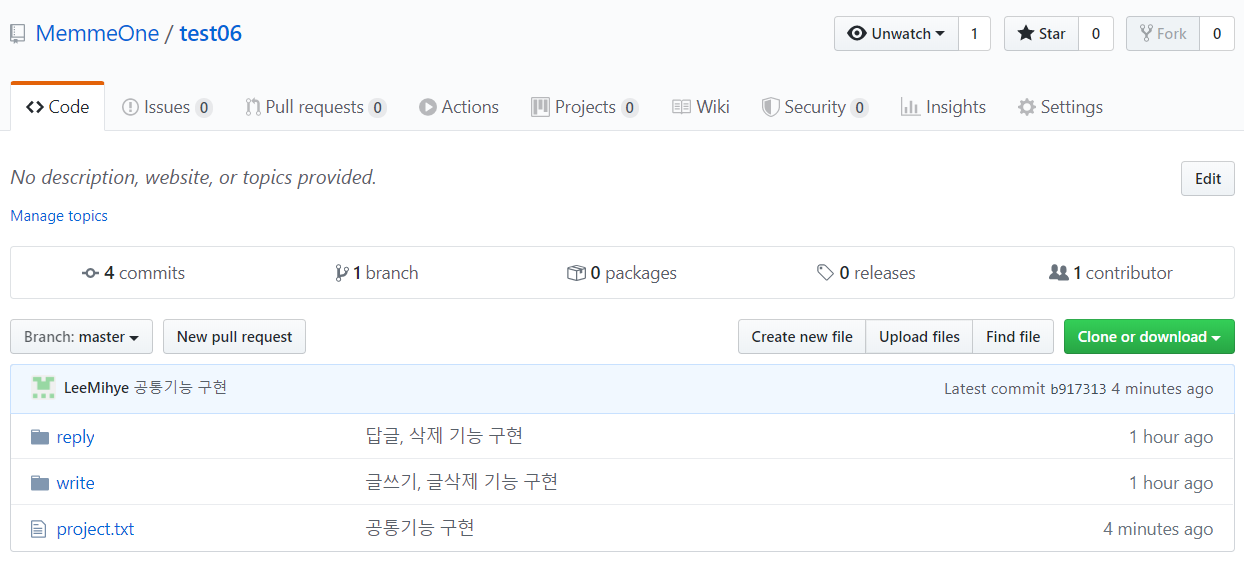Screen dimensions: 1244x563
Task: Click the Edit description button
Action: click(x=1208, y=178)
